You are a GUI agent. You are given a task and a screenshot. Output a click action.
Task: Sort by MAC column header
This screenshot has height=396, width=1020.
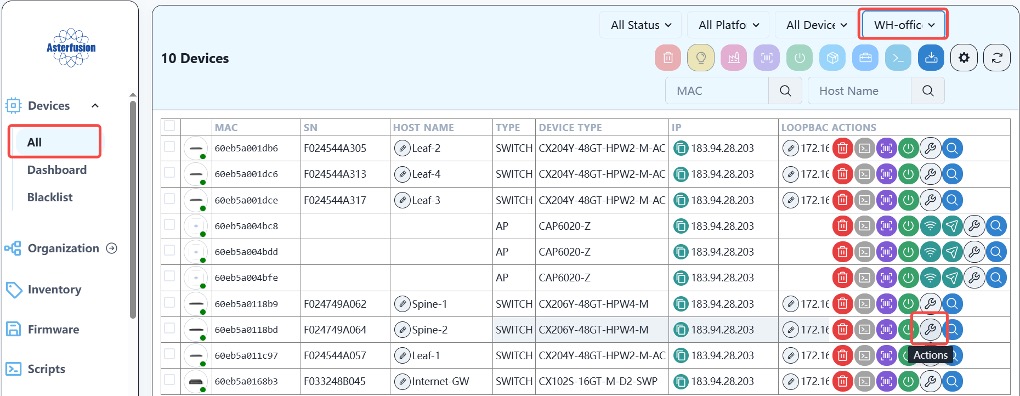pos(226,127)
